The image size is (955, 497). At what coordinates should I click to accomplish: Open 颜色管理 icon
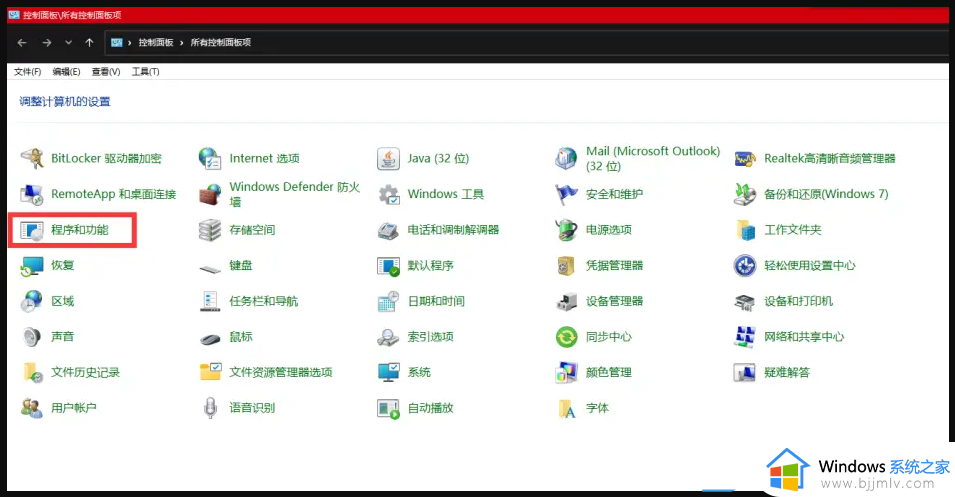566,372
